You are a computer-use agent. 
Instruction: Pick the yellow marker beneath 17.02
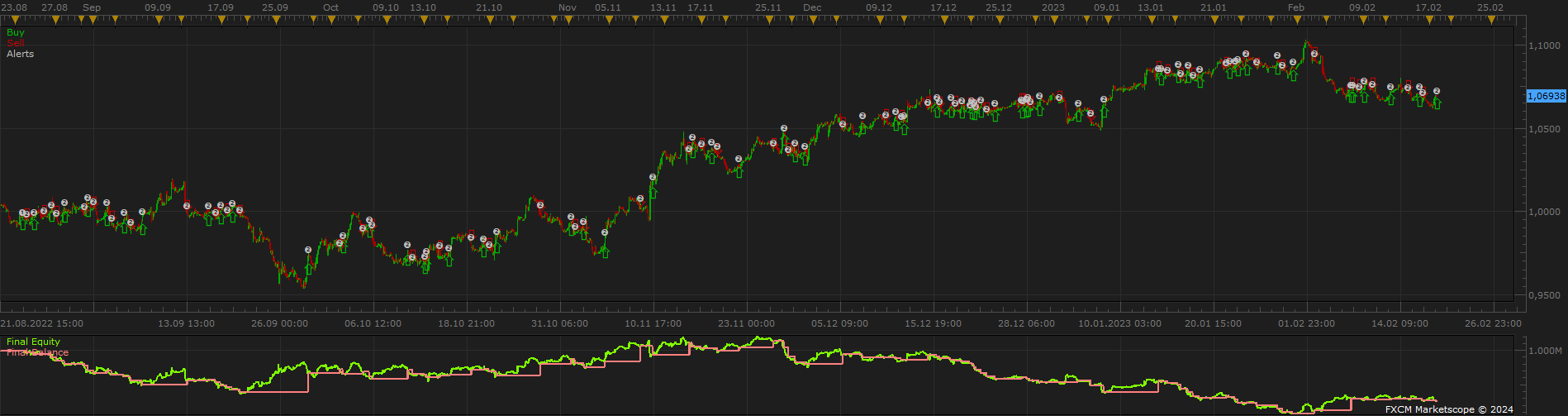pos(1429,19)
